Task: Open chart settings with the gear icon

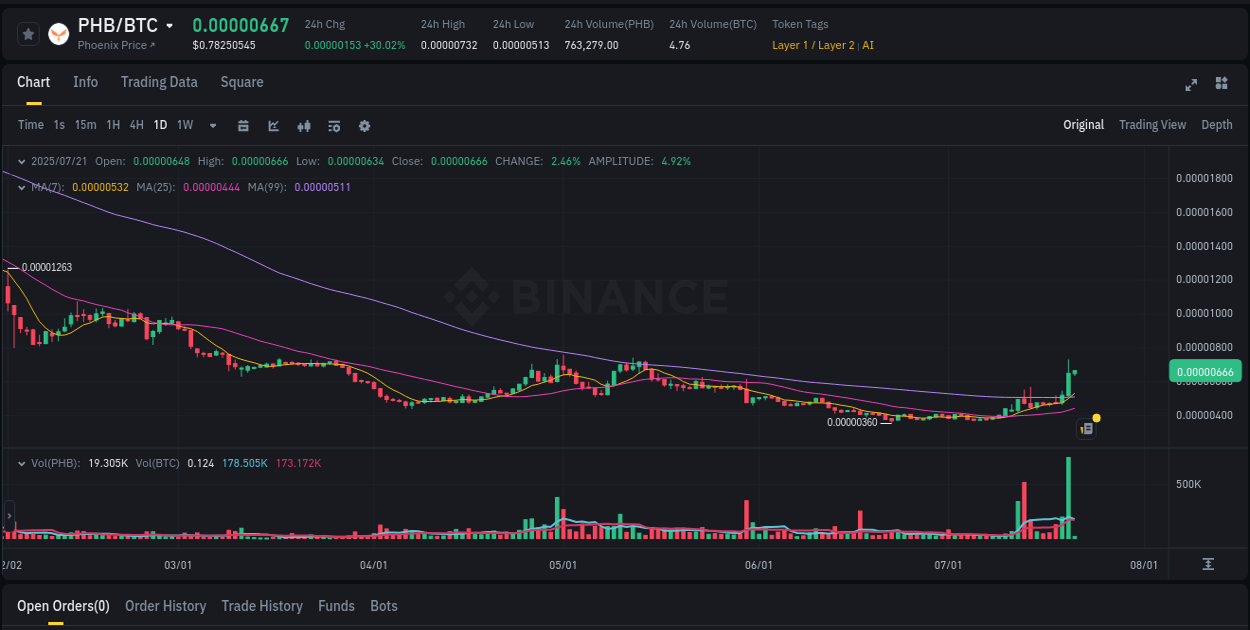Action: pyautogui.click(x=364, y=126)
